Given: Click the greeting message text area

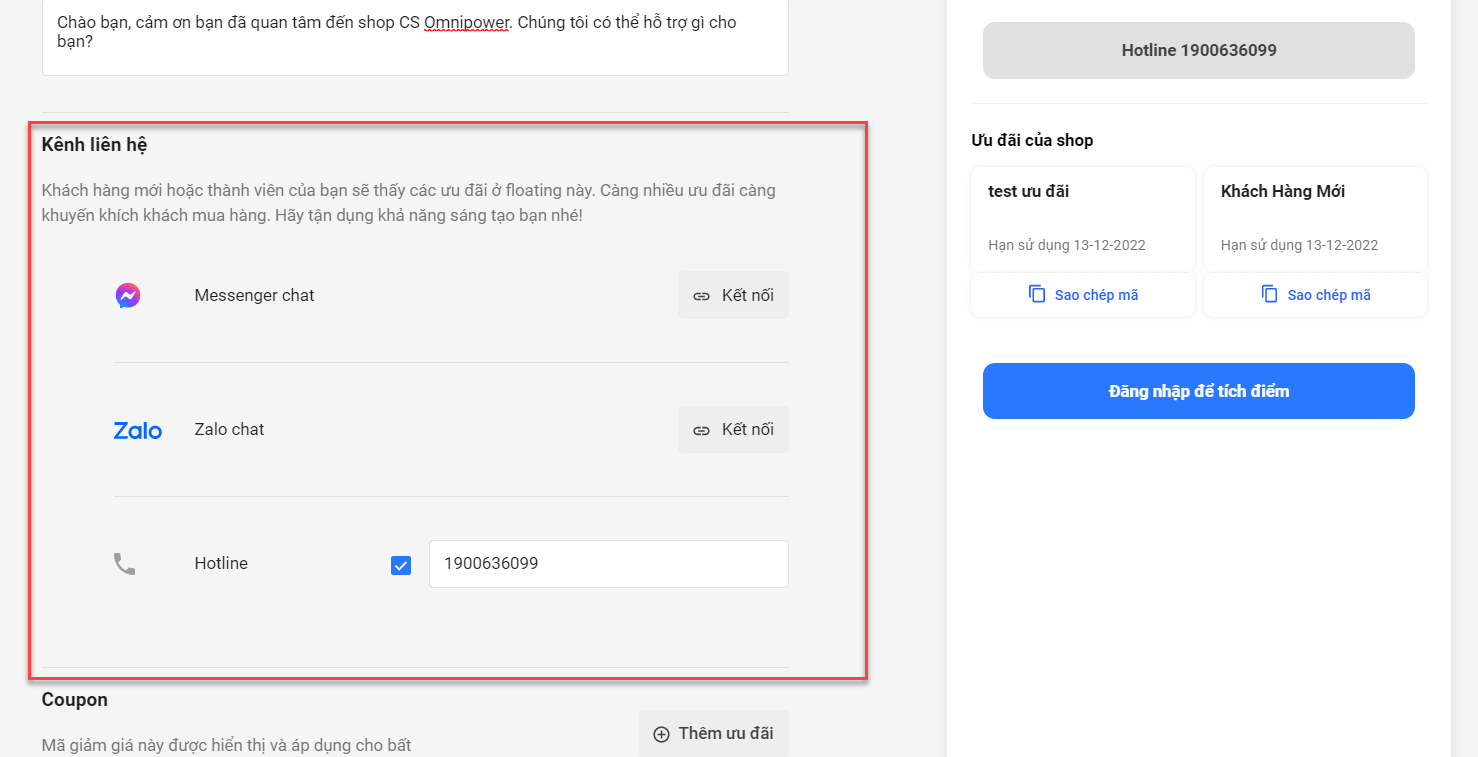Looking at the screenshot, I should coord(415,35).
